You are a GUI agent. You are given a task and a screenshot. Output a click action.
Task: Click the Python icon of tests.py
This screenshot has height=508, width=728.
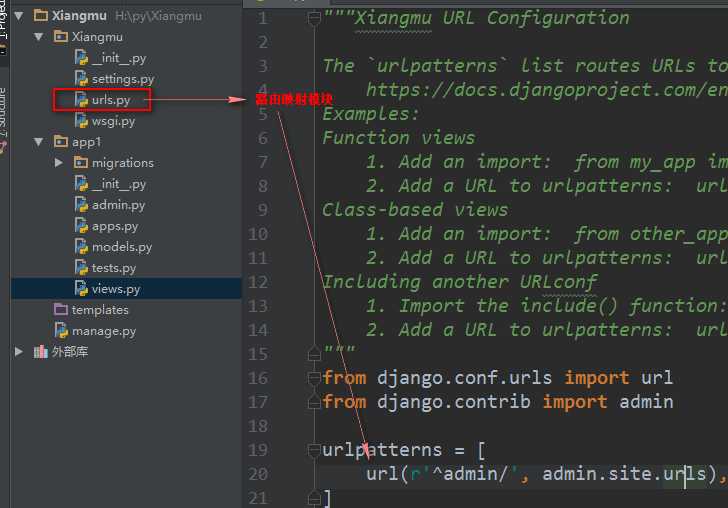pos(81,267)
